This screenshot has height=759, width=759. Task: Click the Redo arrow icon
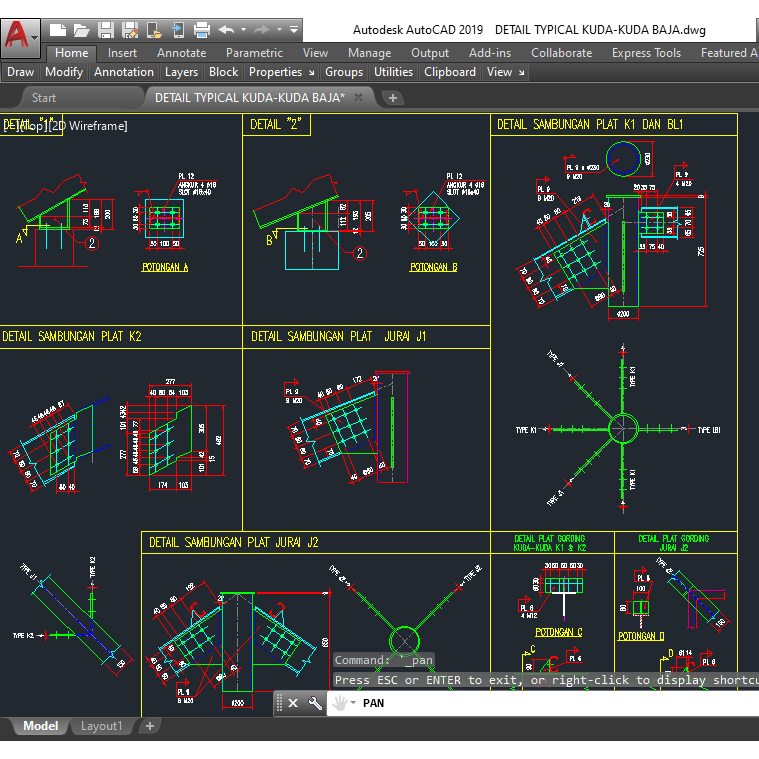click(x=262, y=30)
